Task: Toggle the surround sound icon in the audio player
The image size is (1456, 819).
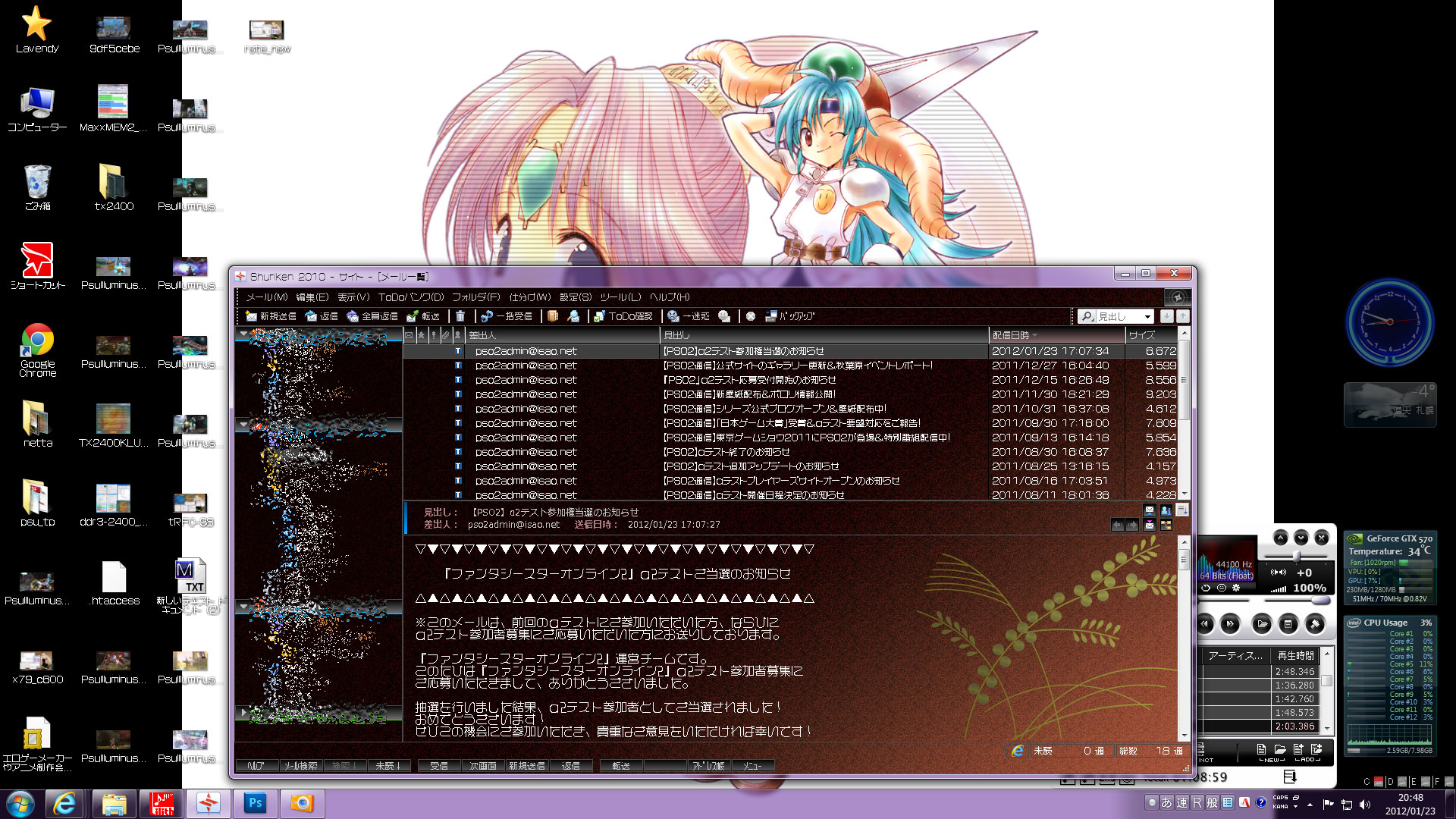Action: pyautogui.click(x=1279, y=573)
